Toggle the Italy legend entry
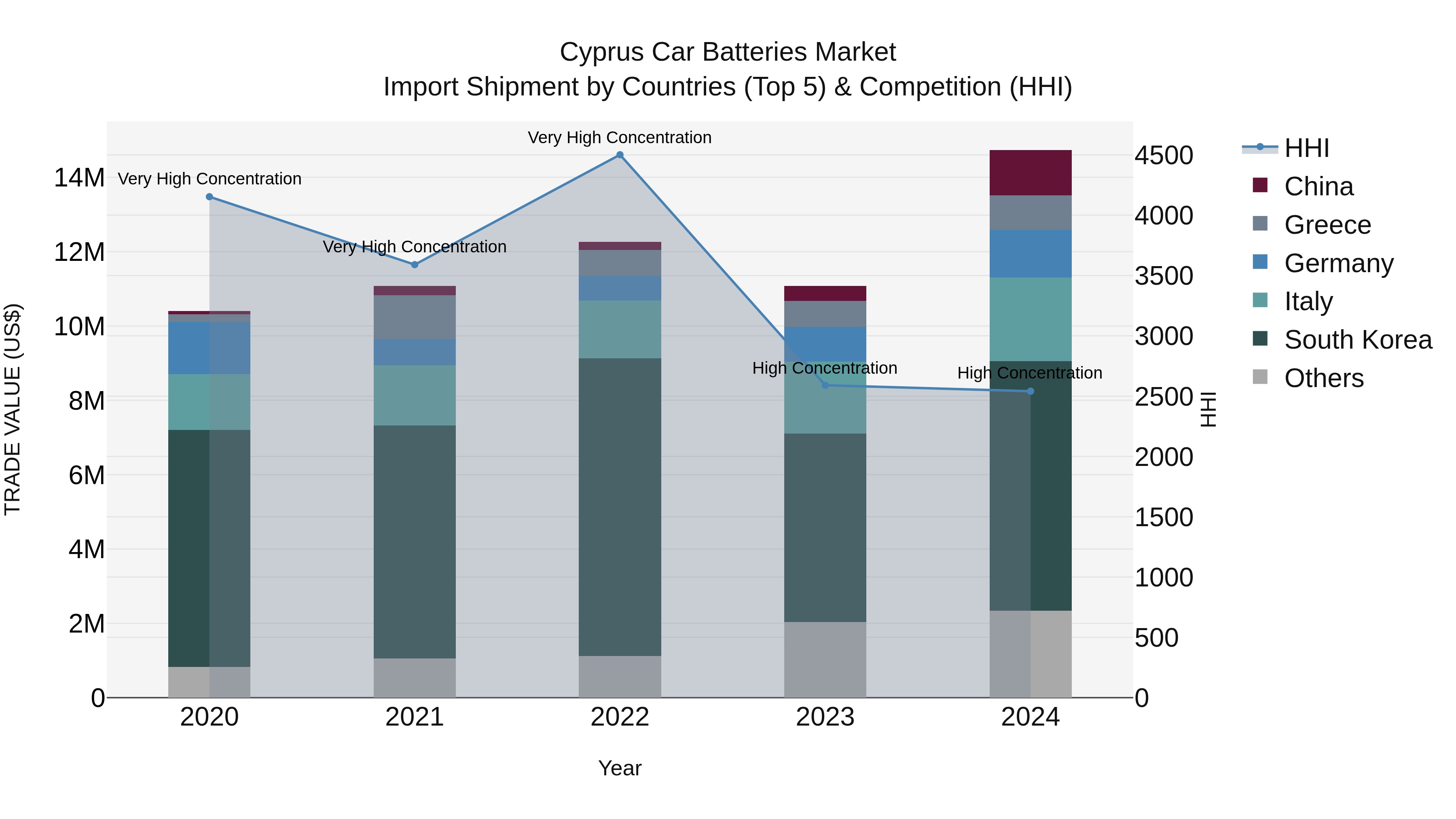1456x819 pixels. click(1293, 301)
